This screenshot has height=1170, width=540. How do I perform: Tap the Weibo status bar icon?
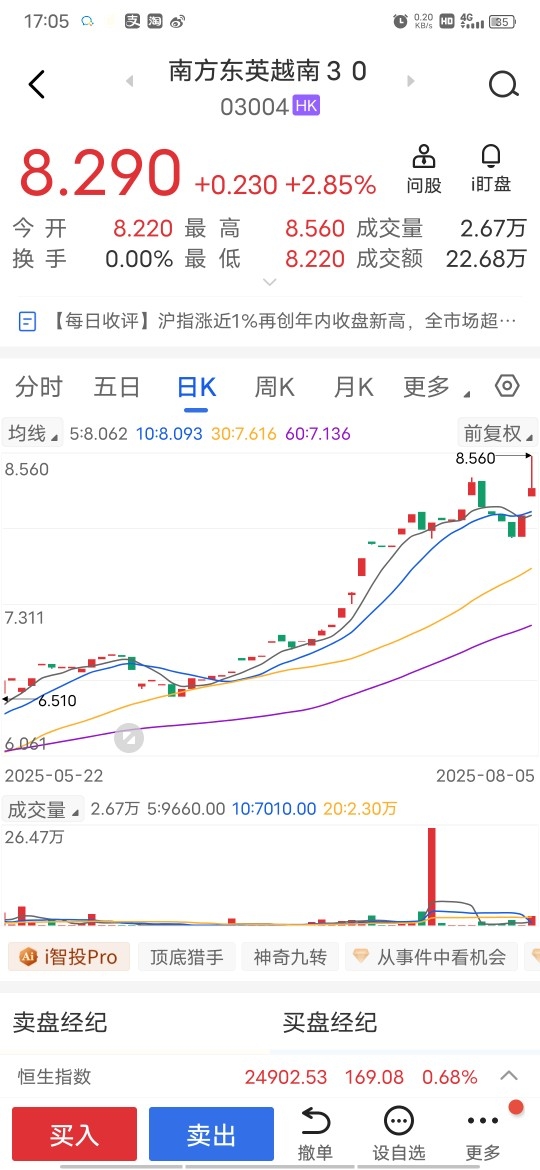click(178, 21)
